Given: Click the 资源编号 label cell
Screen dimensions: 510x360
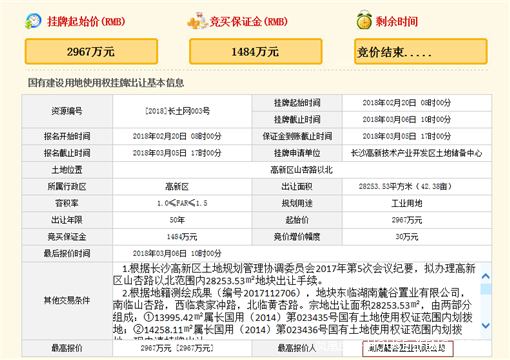Looking at the screenshot, I should pyautogui.click(x=67, y=111).
